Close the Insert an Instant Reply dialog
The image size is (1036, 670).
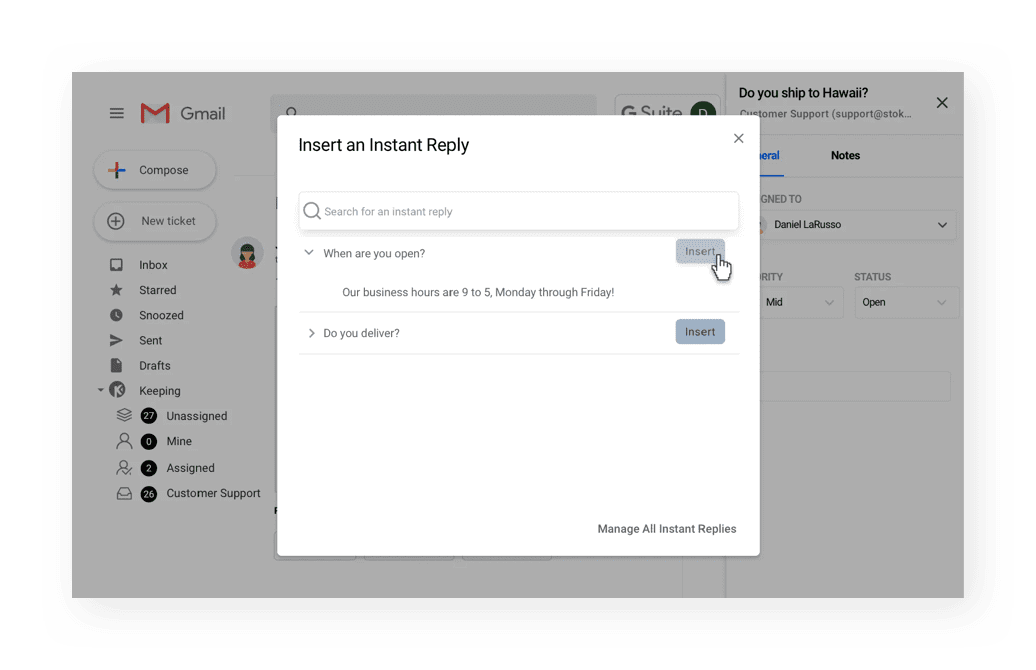(x=739, y=138)
